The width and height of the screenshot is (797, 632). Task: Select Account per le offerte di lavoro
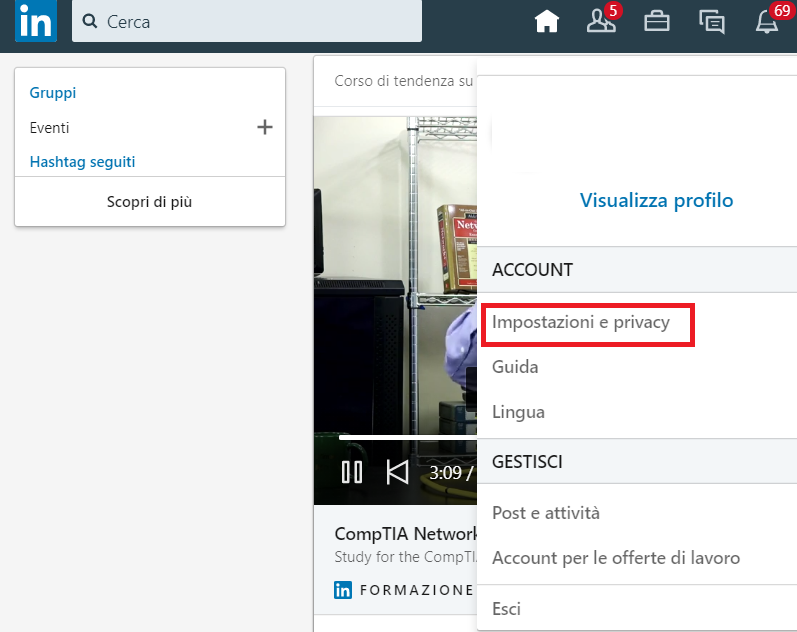click(616, 558)
